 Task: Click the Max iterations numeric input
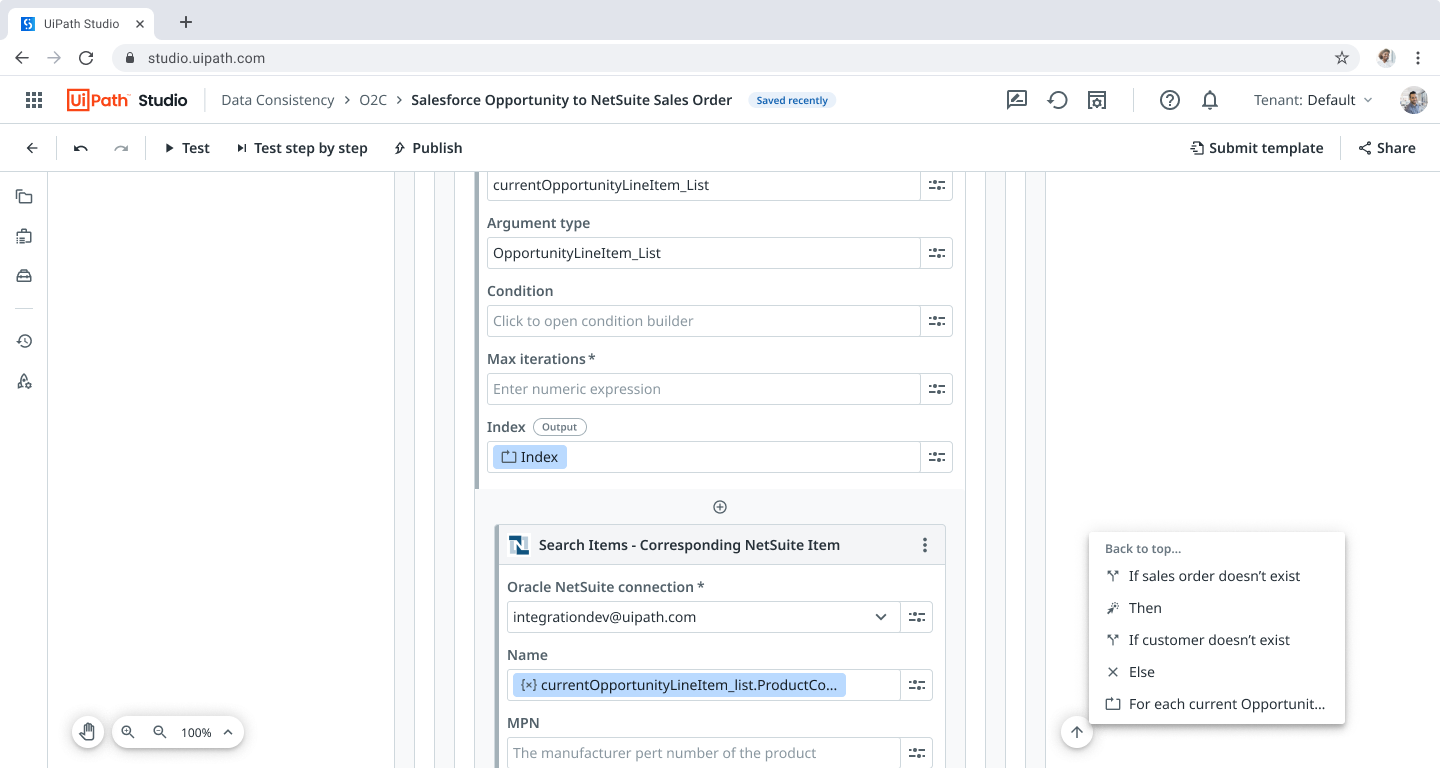click(x=704, y=389)
